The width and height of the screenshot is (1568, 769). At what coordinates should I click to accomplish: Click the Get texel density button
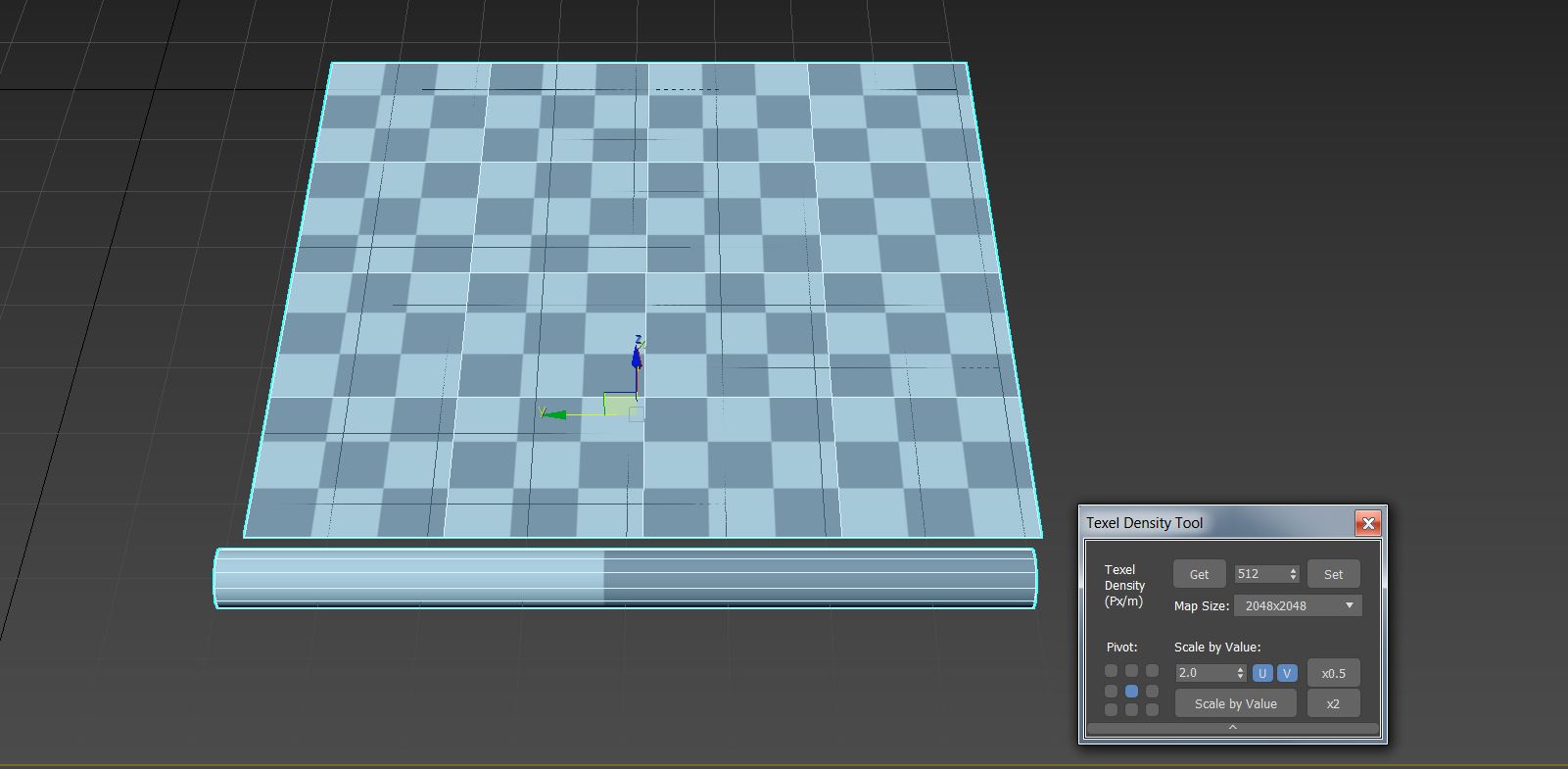(1199, 574)
